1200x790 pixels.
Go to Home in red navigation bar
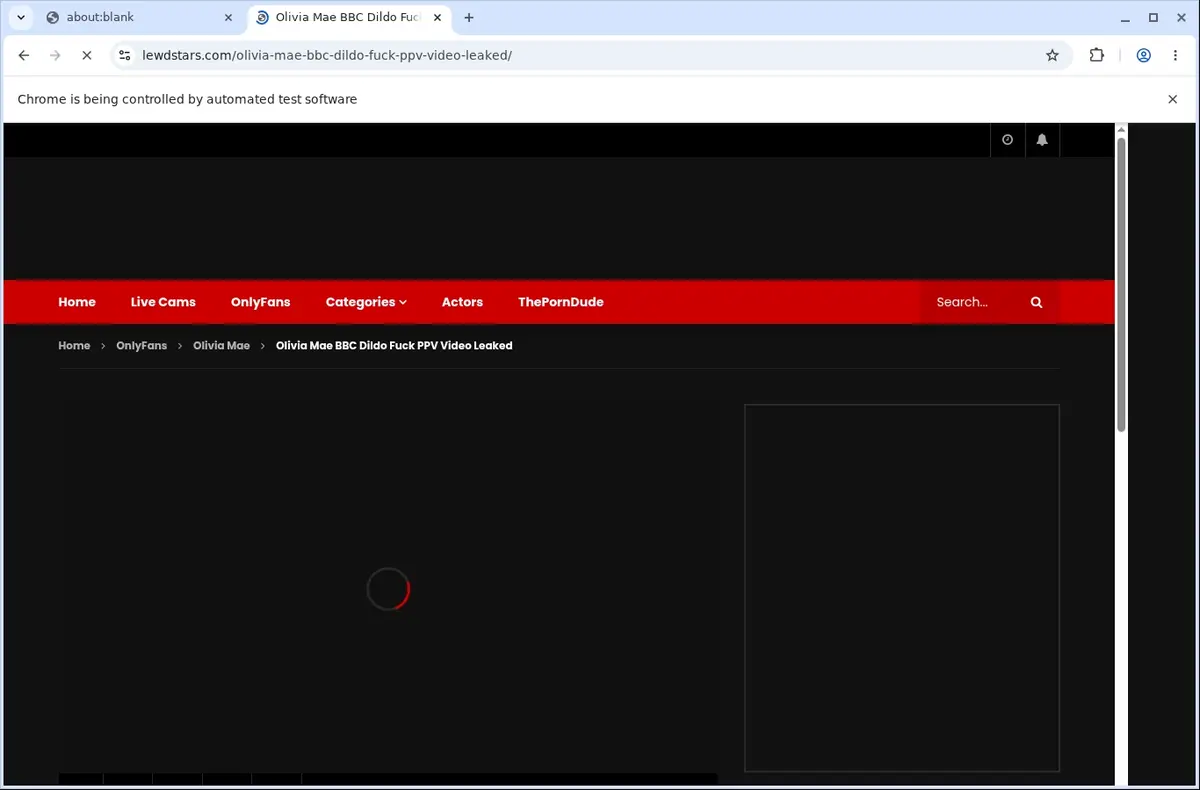tap(77, 302)
